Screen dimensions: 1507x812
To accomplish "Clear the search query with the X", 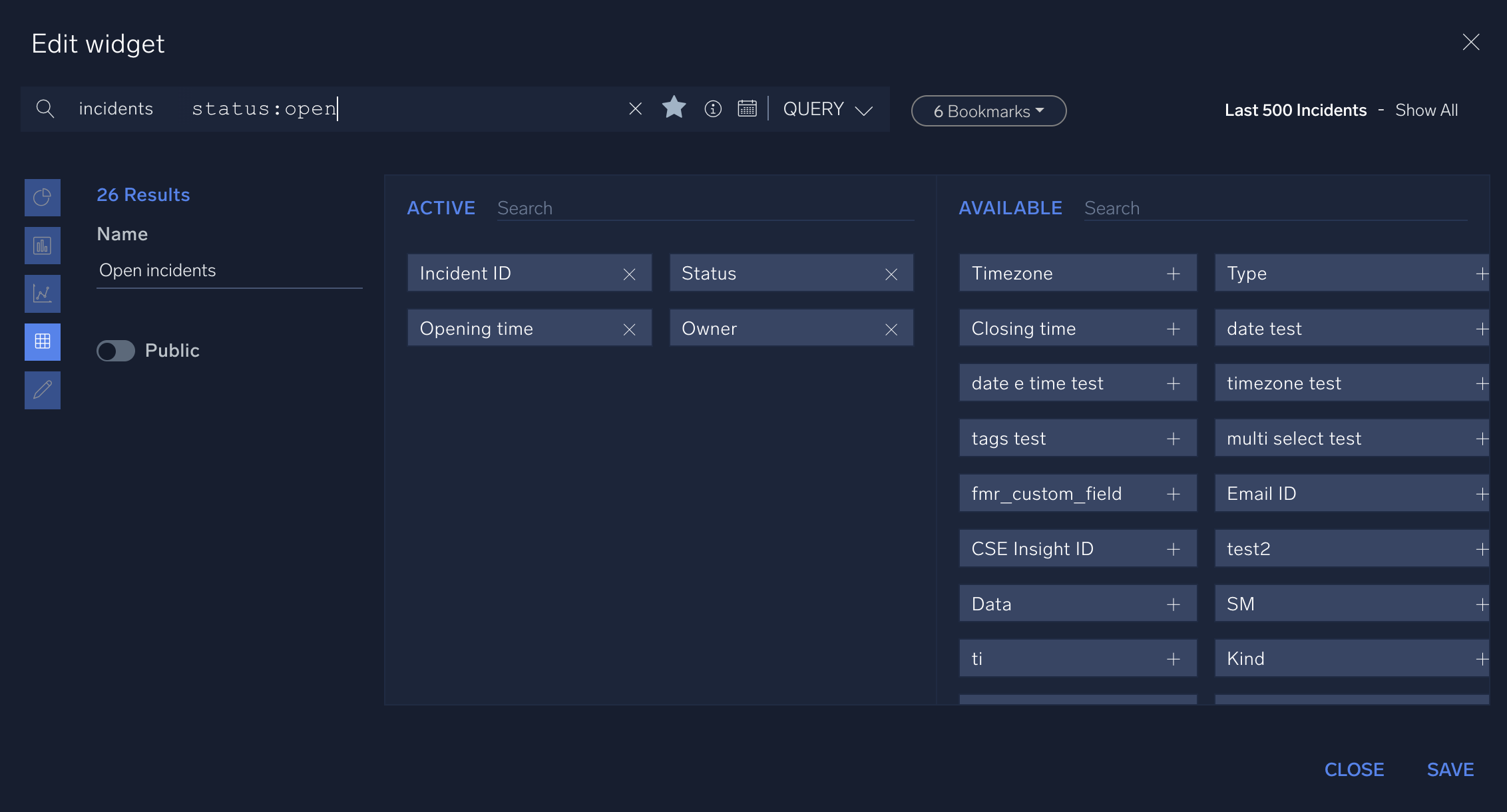I will coord(635,108).
